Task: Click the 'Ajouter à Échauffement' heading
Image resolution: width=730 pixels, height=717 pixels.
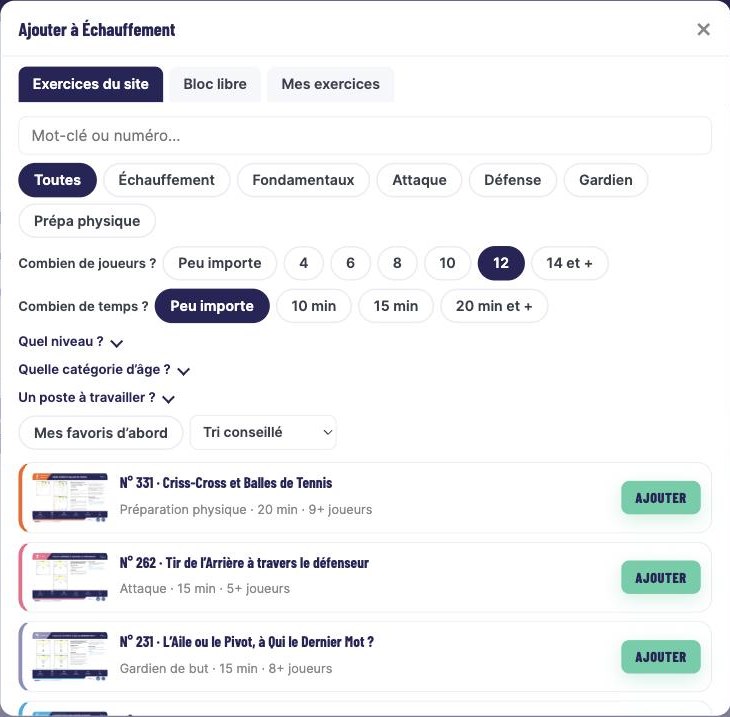Action: click(x=97, y=30)
